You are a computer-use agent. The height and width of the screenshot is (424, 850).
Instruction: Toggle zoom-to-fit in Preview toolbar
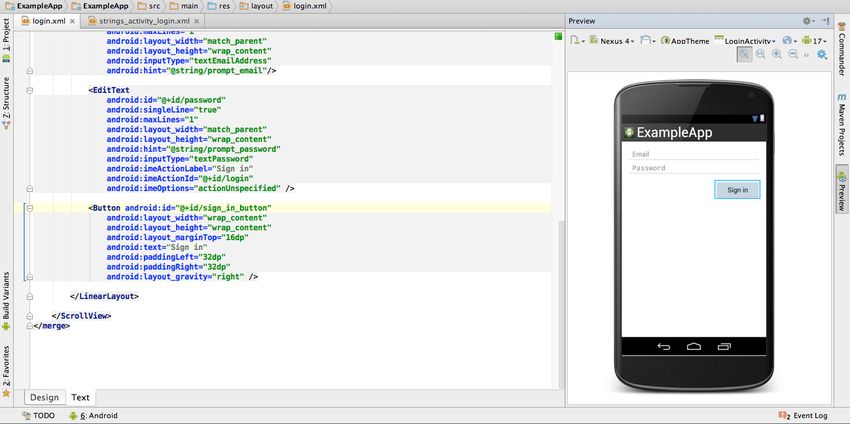[x=744, y=54]
